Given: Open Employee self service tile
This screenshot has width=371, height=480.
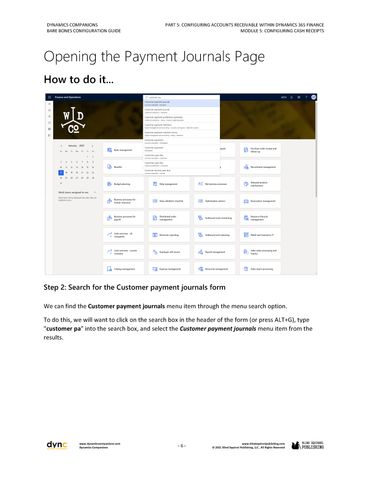Looking at the screenshot, I should tap(169, 252).
